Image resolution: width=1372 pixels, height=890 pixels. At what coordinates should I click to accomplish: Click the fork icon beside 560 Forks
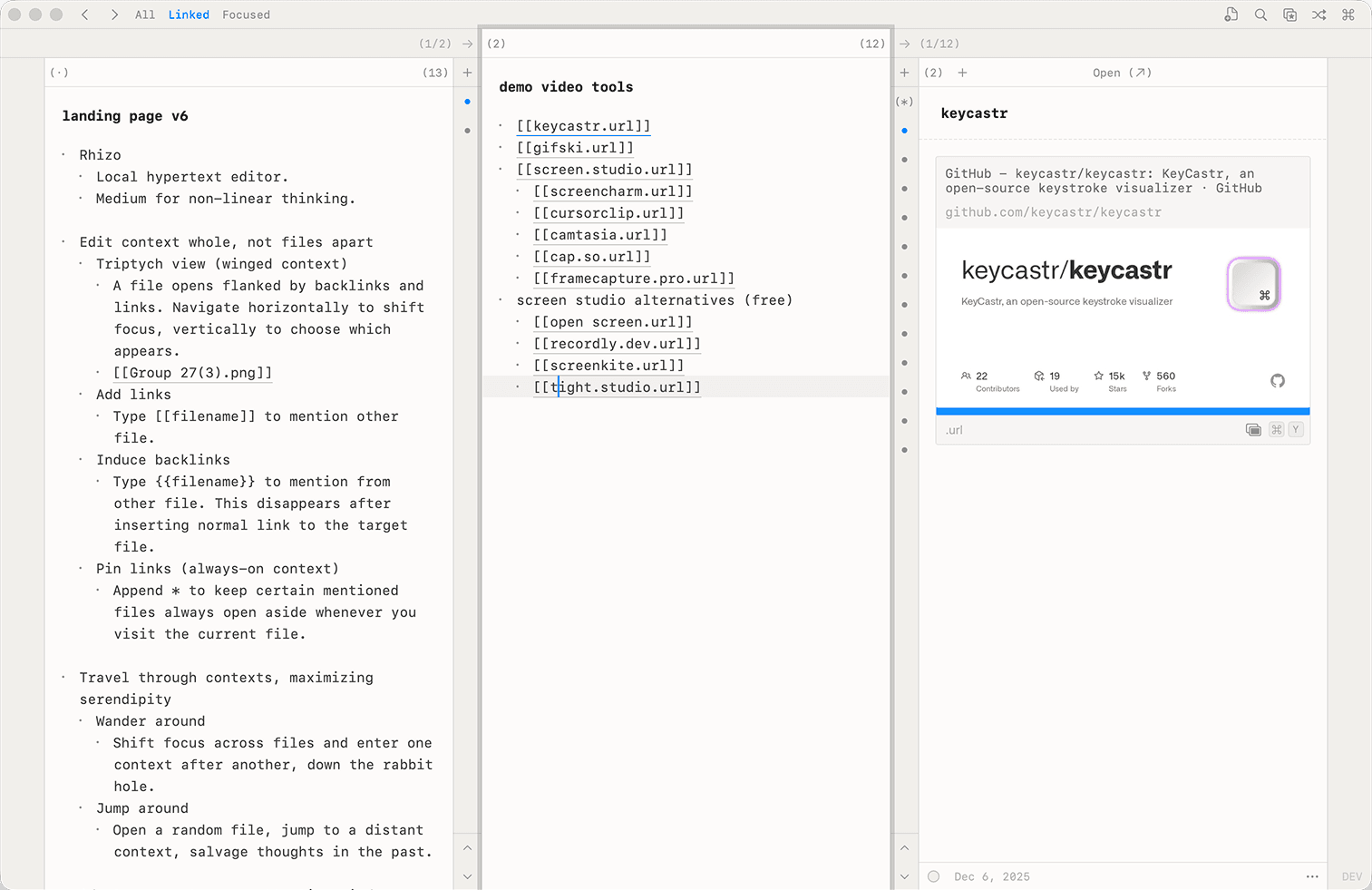[x=1146, y=376]
